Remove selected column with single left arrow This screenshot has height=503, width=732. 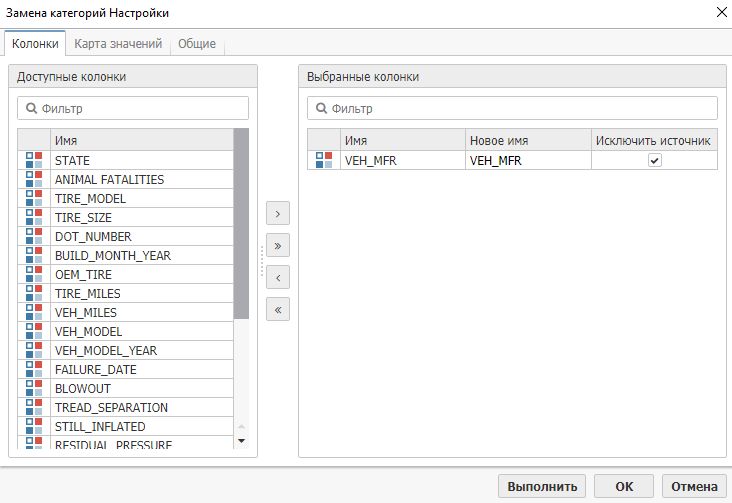click(277, 278)
